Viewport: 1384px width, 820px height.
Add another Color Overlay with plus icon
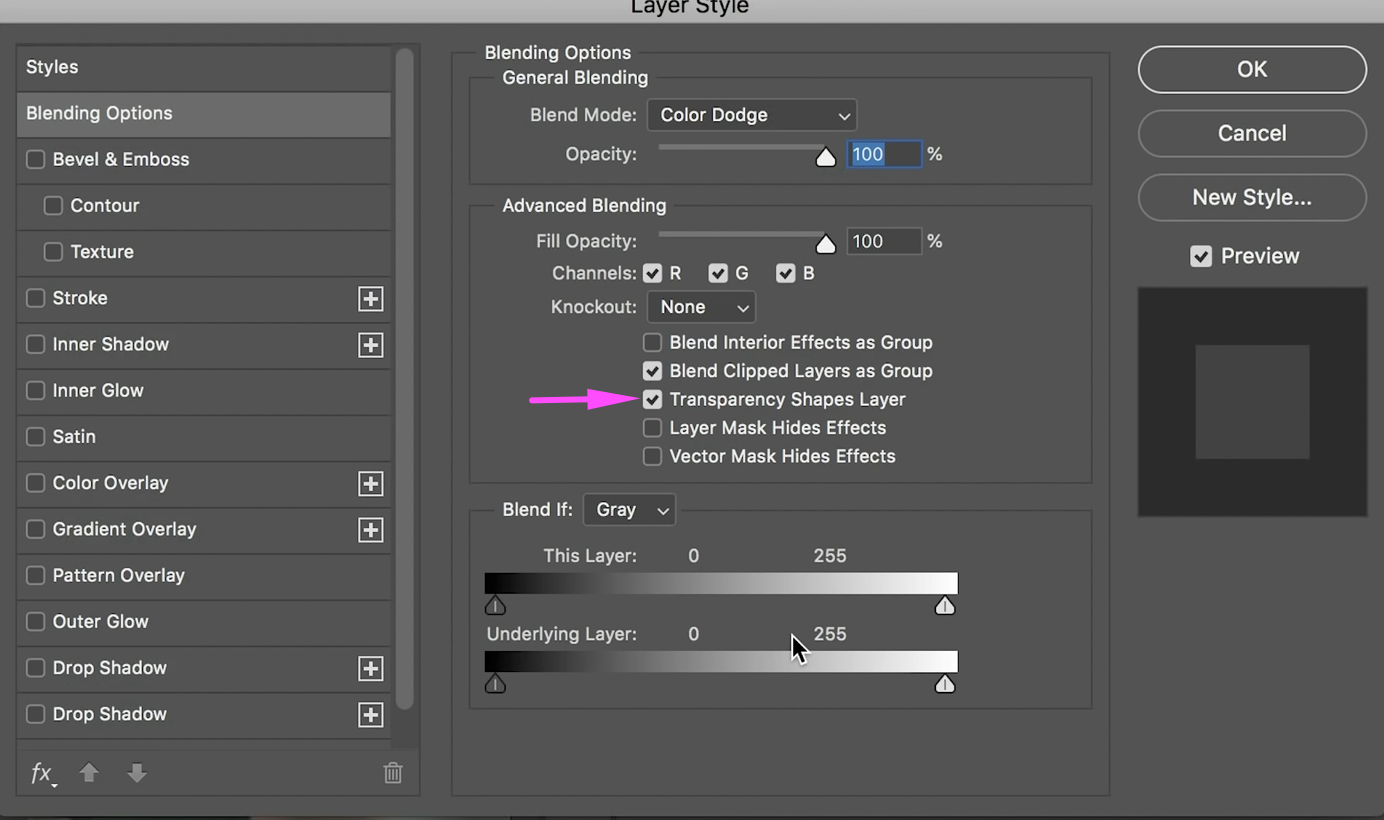370,483
